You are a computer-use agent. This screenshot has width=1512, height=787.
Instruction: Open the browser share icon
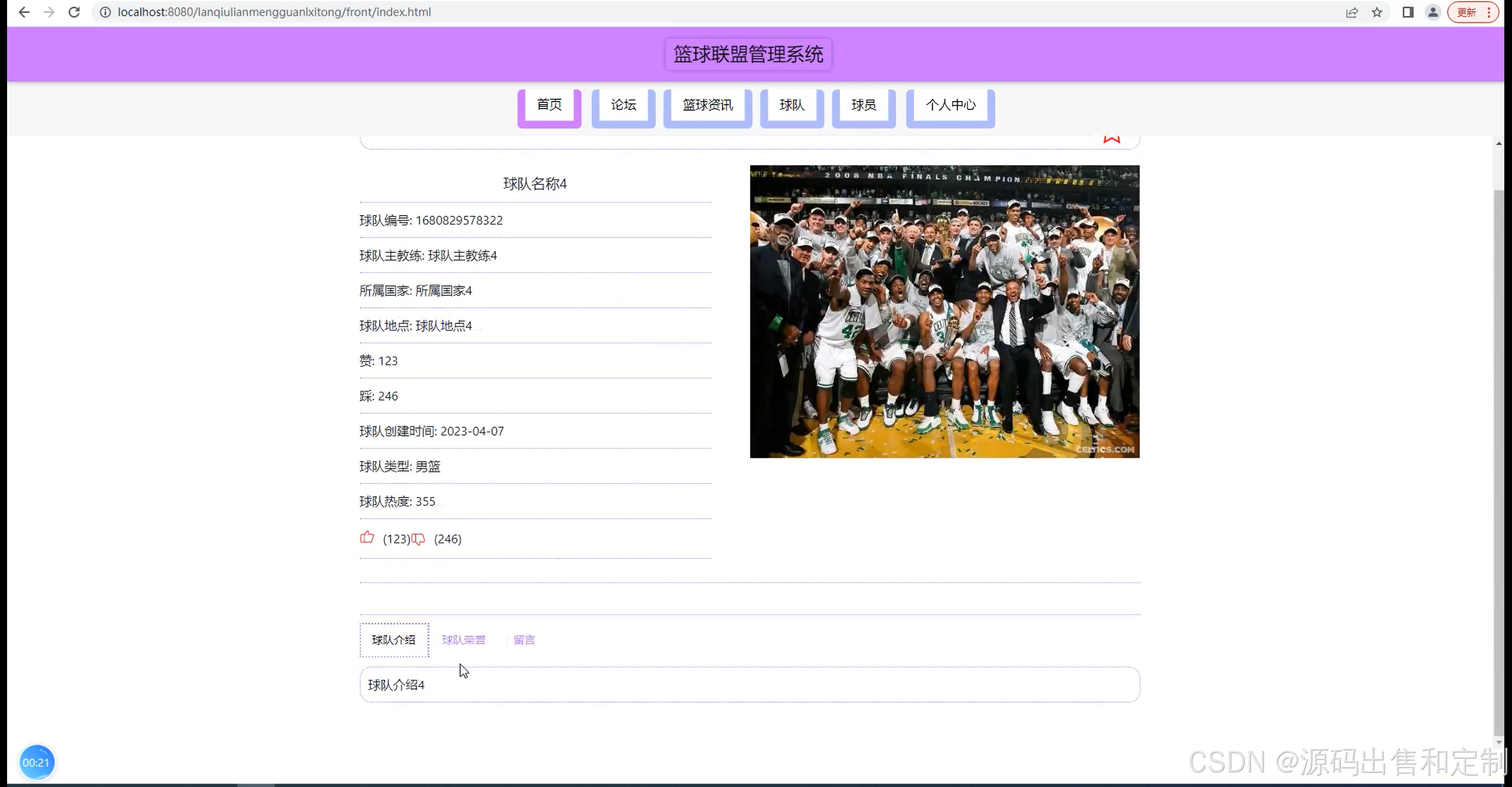1351,12
